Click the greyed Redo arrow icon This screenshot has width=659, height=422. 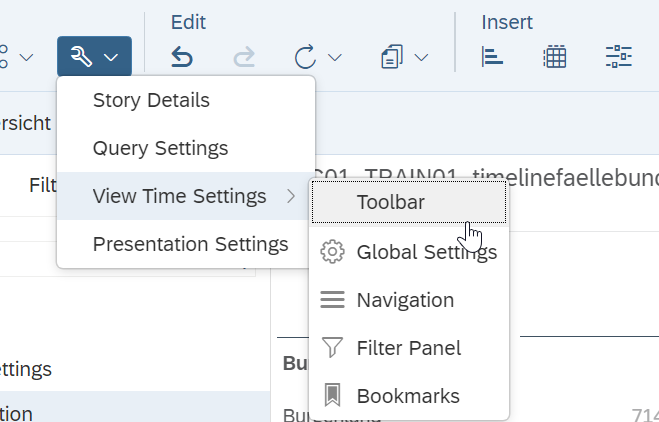tap(243, 57)
